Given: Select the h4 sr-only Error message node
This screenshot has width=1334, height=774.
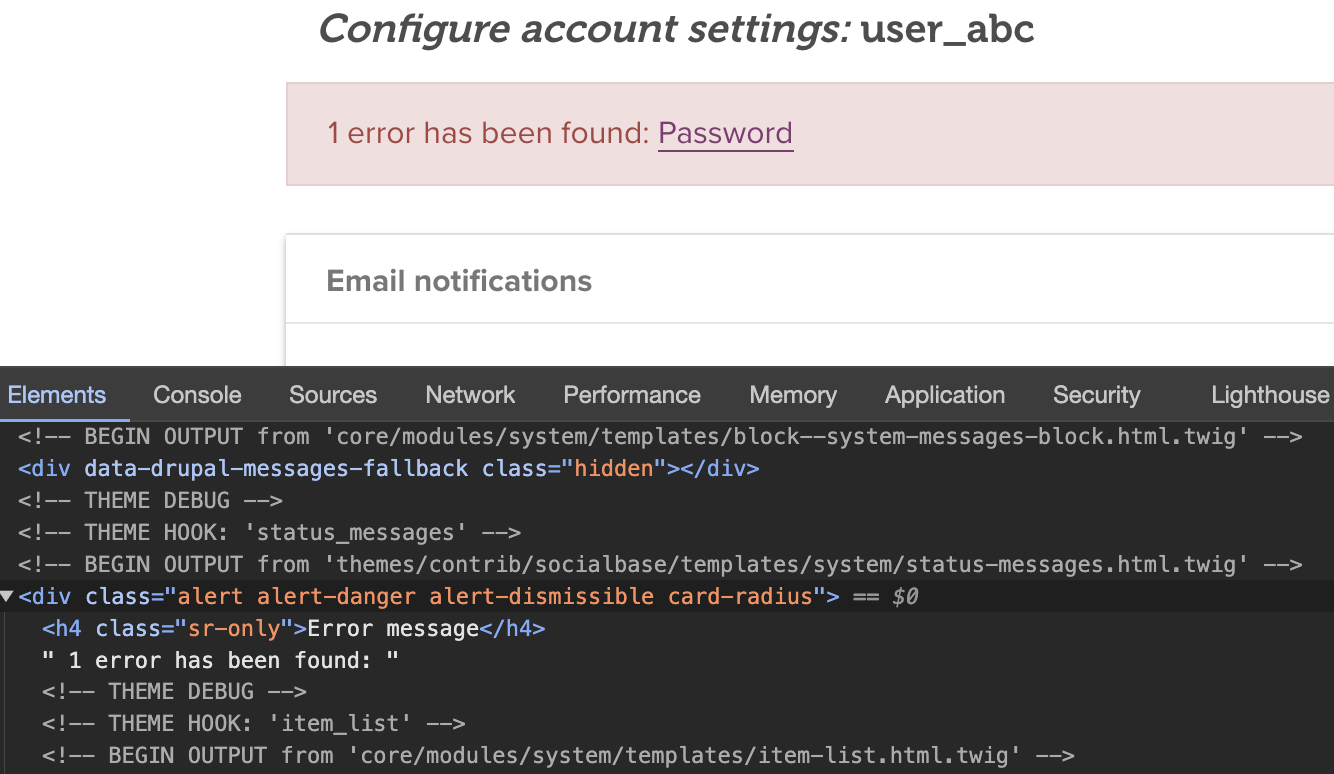Looking at the screenshot, I should (293, 629).
